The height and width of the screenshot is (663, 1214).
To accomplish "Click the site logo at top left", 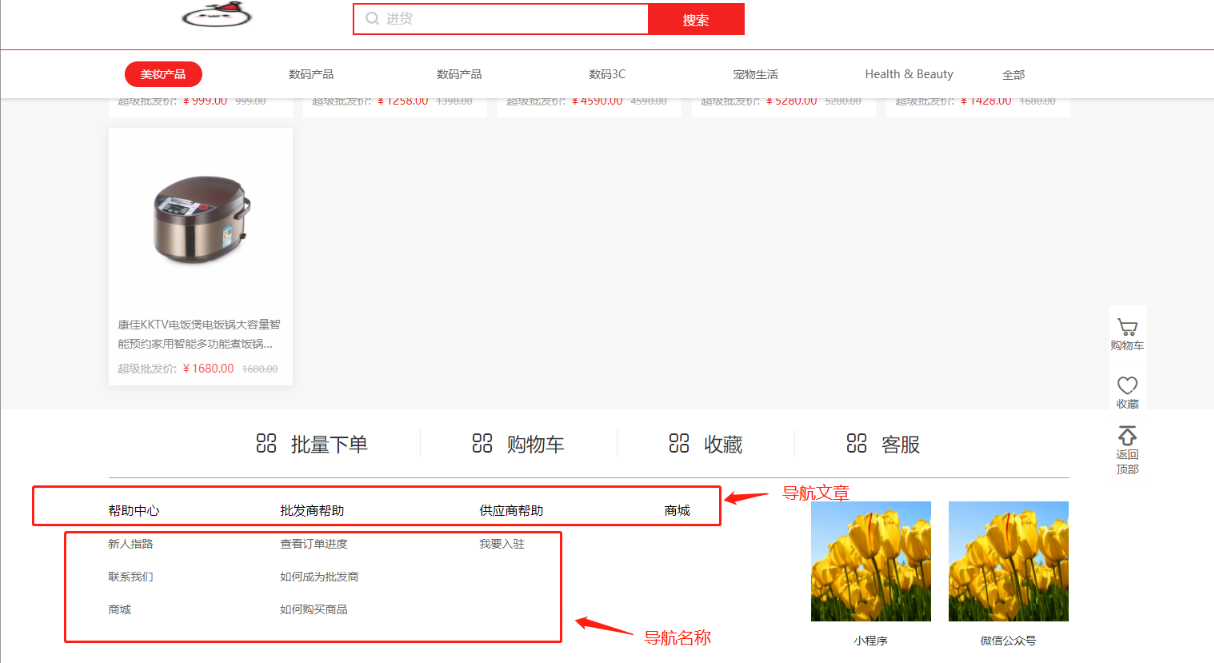I will pyautogui.click(x=217, y=15).
